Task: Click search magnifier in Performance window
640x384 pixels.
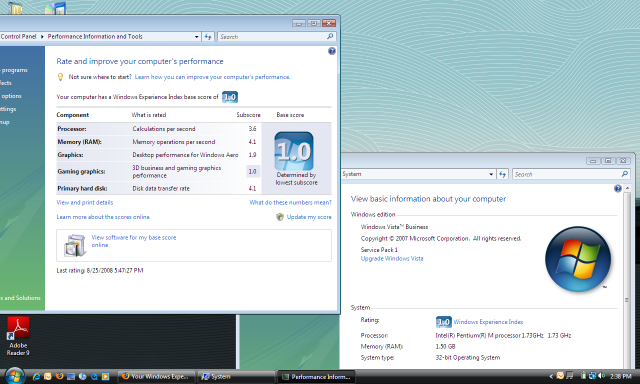Action: coord(330,36)
